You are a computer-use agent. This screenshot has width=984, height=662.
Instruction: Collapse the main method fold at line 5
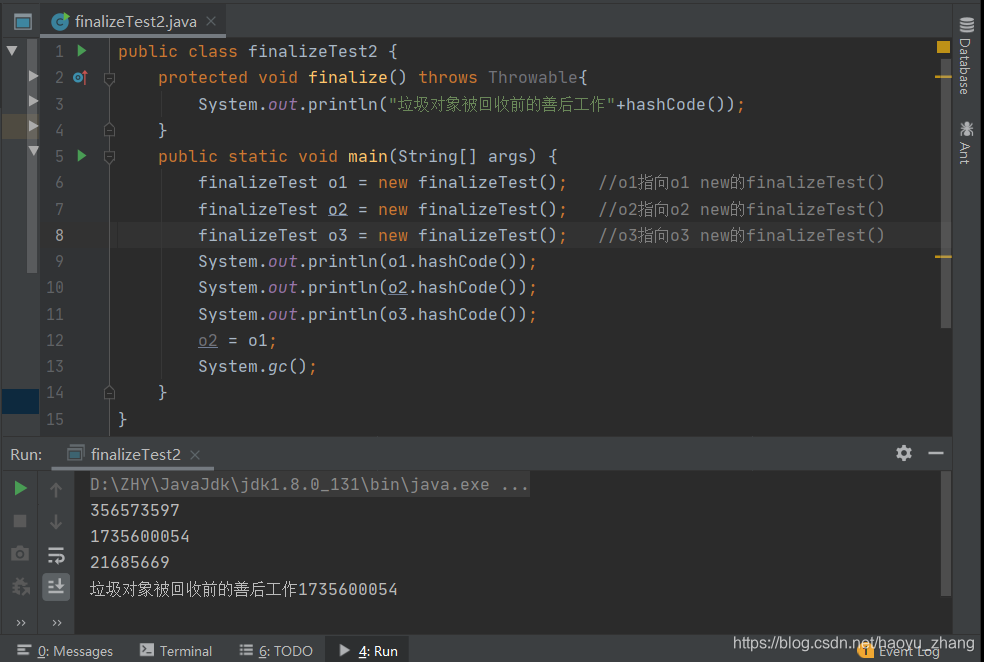(x=109, y=156)
